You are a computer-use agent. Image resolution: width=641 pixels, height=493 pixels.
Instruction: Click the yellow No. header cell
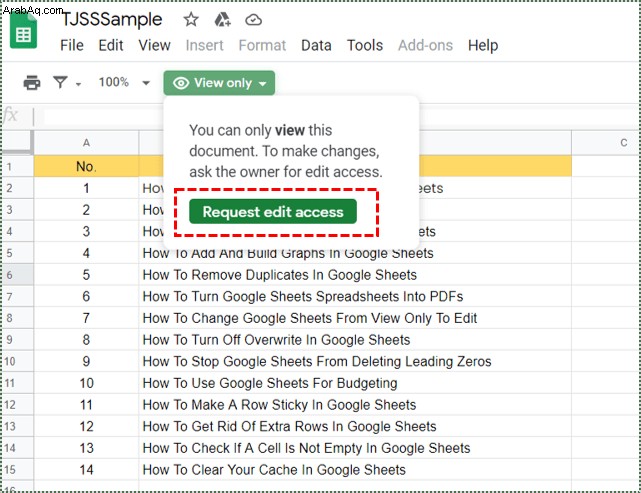pos(86,166)
